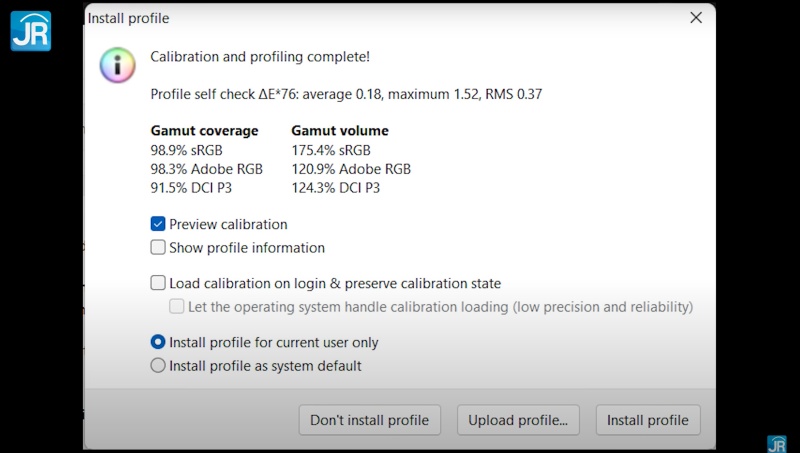Click the Install profile button
800x453 pixels.
click(x=647, y=420)
